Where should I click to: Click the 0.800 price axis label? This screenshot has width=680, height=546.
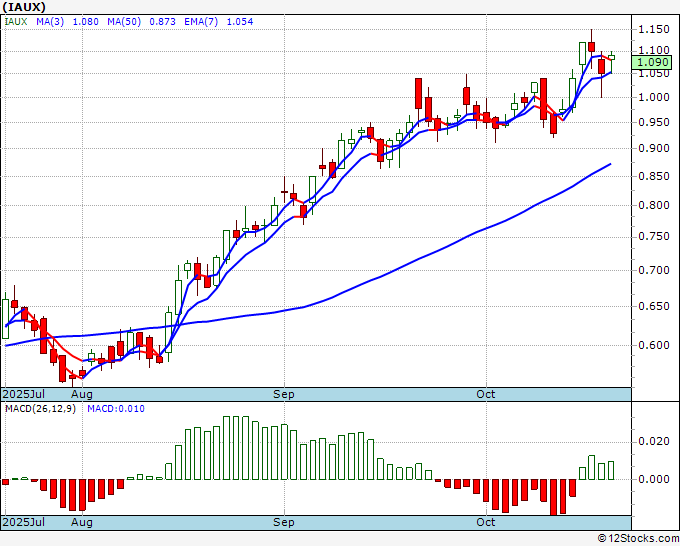[654, 205]
